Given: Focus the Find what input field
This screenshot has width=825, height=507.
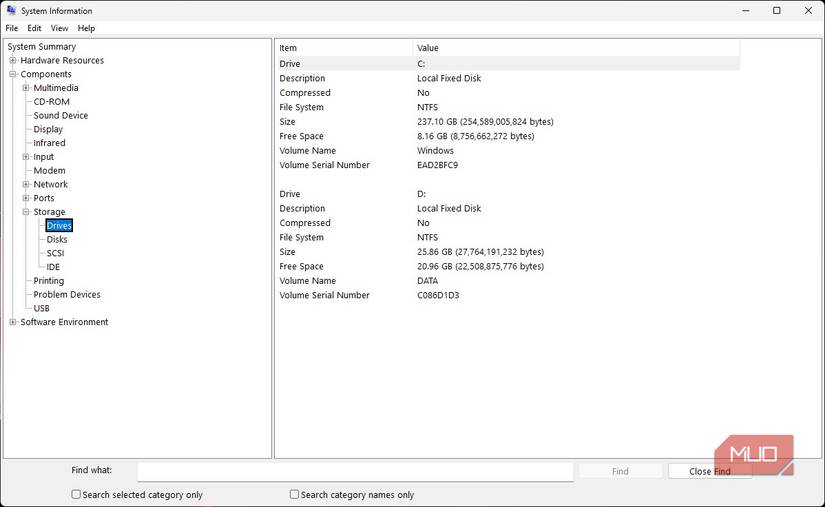Looking at the screenshot, I should (355, 472).
